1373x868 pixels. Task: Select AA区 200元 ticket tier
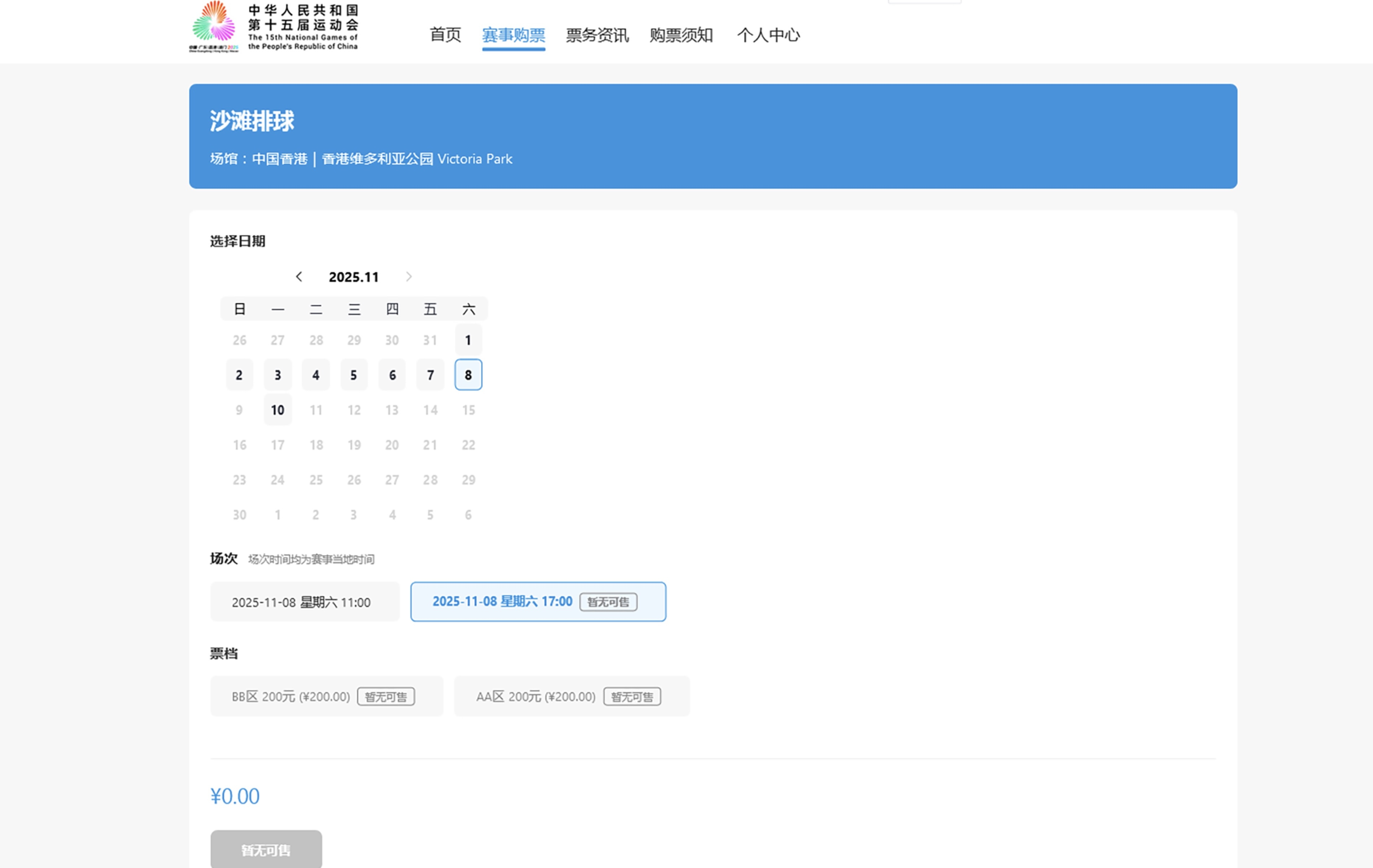click(x=572, y=696)
